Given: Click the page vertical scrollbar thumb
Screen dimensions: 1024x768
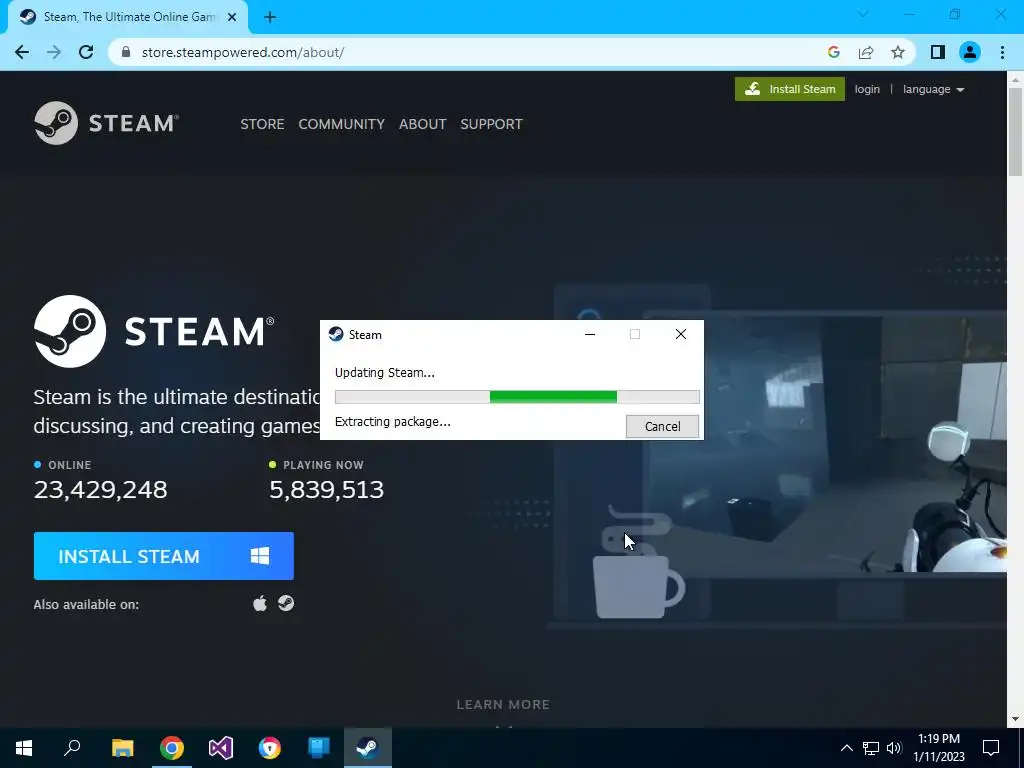Looking at the screenshot, I should [x=1015, y=131].
